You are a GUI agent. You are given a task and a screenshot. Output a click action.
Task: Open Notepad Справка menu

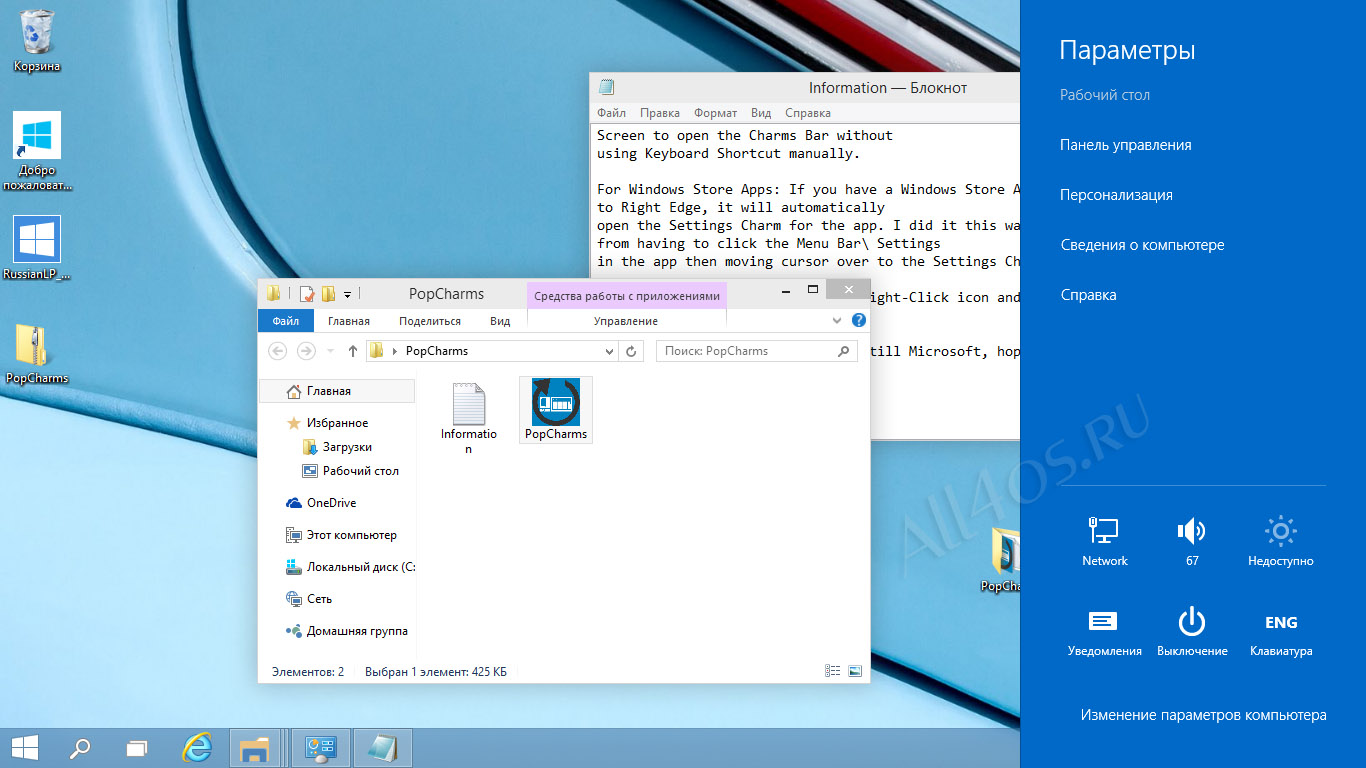[x=808, y=113]
